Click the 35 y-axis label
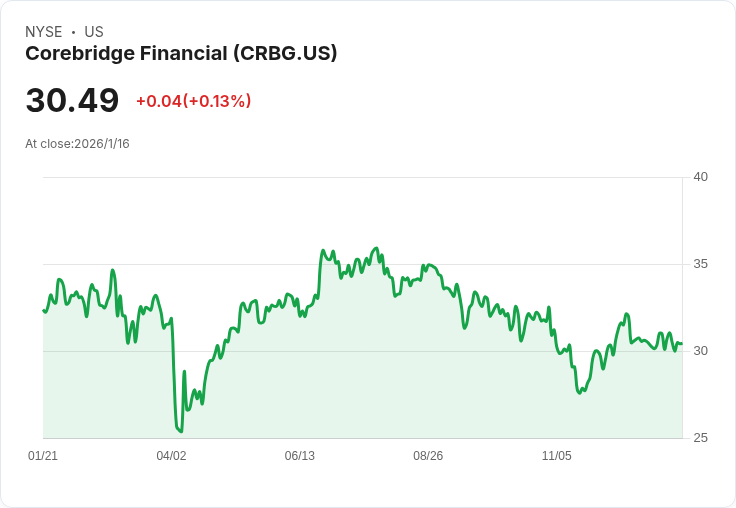Viewport: 736px width, 508px height. [x=700, y=264]
